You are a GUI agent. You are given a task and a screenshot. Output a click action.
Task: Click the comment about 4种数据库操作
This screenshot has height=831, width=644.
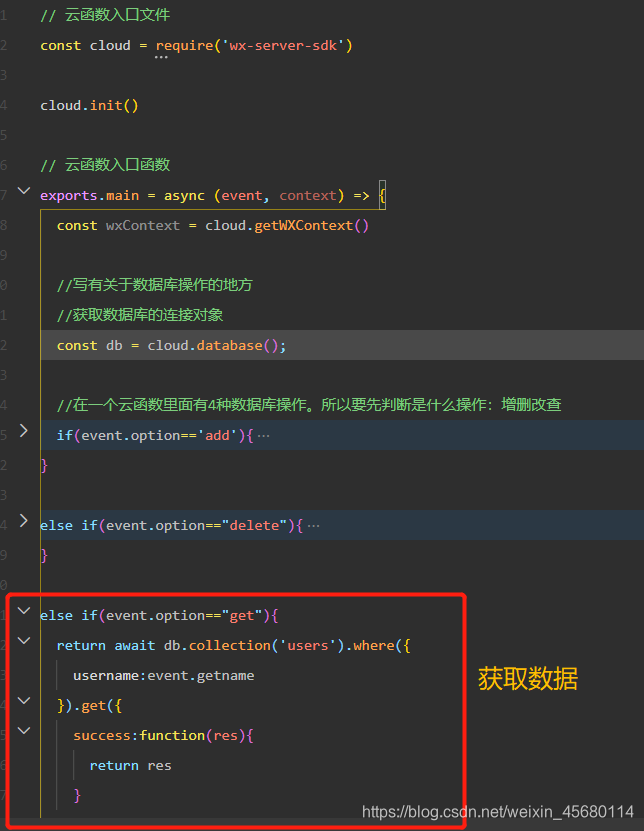click(309, 405)
